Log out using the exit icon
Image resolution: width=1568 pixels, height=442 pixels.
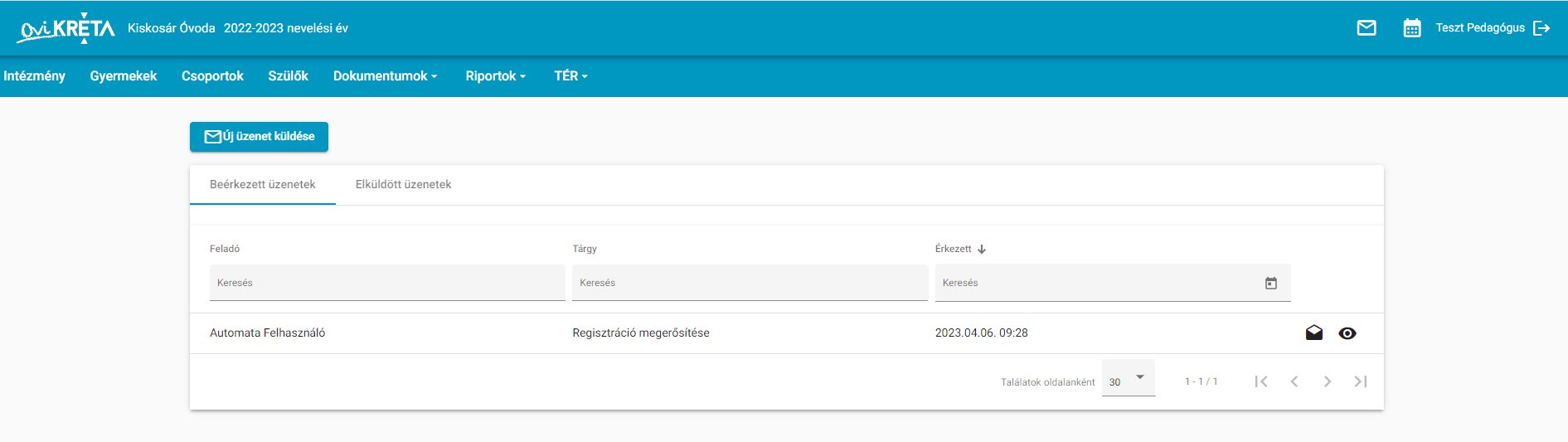click(1541, 28)
